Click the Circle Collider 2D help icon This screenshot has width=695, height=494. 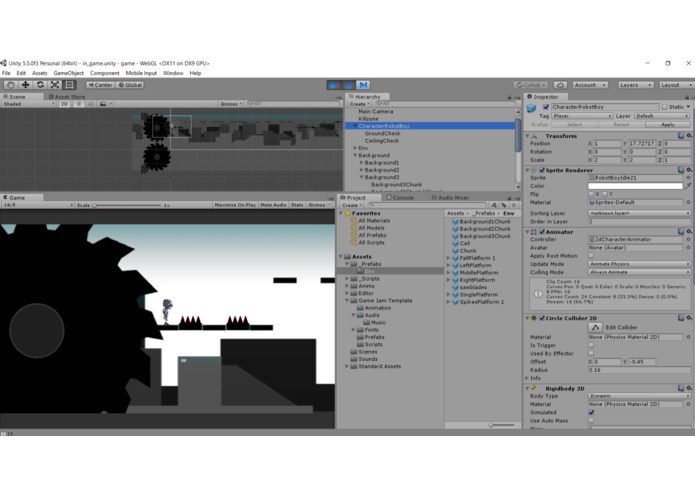(x=680, y=318)
